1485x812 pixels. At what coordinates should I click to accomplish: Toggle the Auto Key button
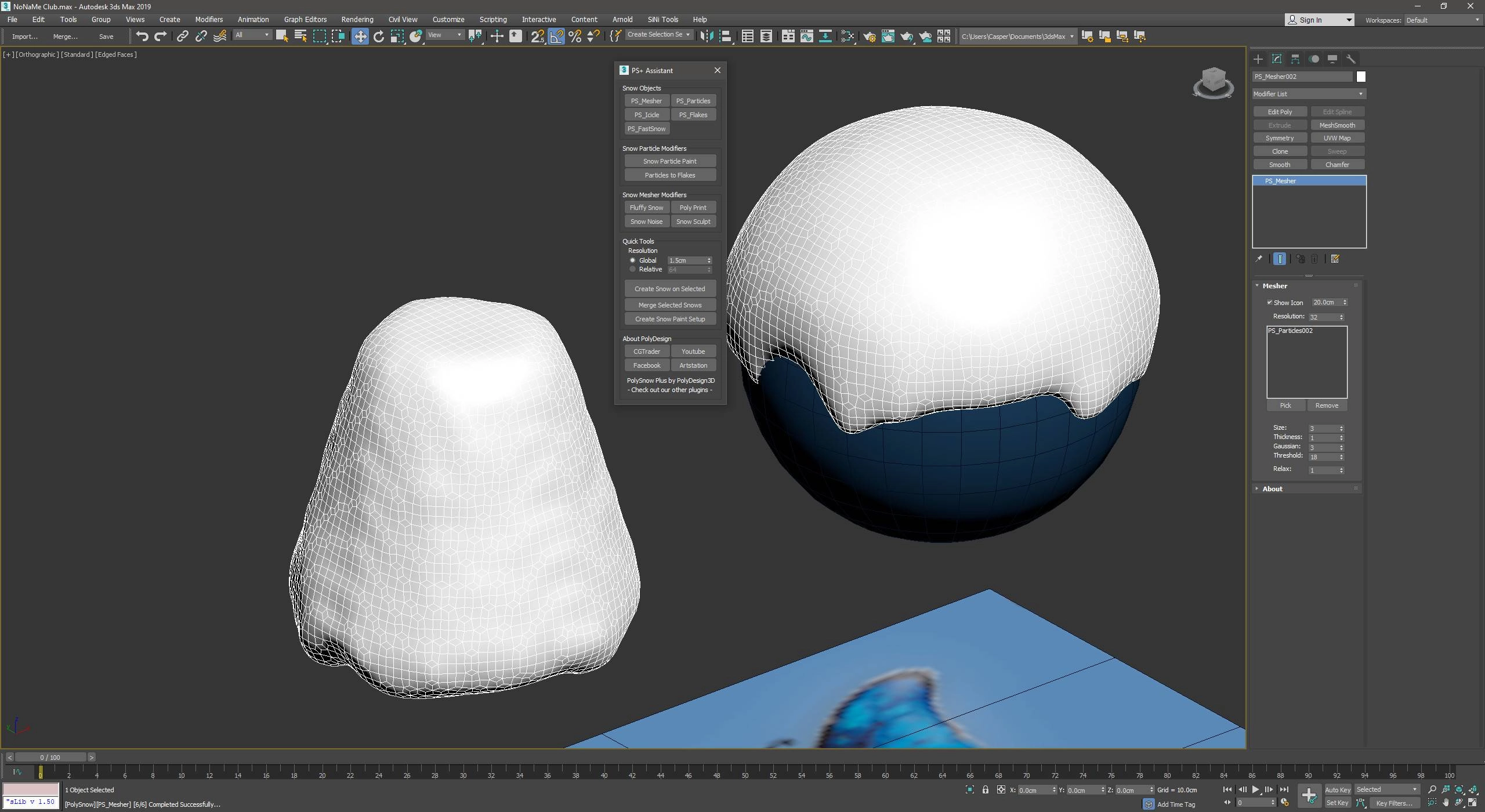[x=1338, y=789]
